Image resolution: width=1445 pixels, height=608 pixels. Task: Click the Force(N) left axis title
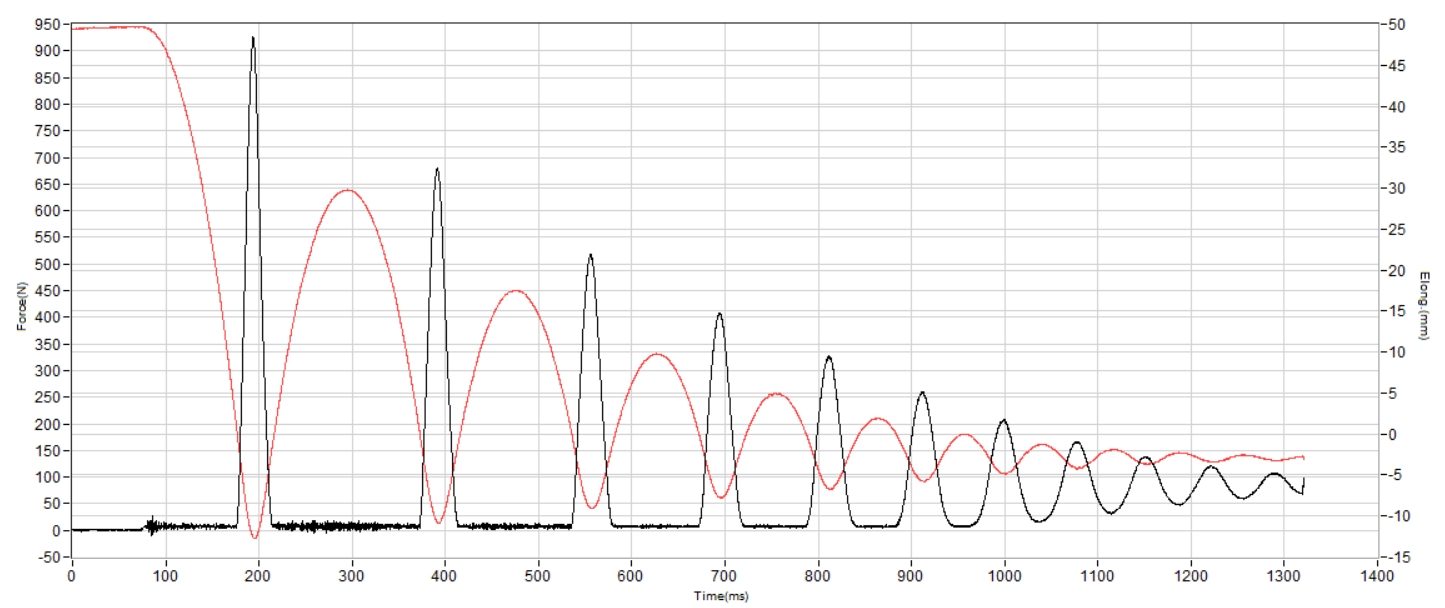(x=19, y=288)
